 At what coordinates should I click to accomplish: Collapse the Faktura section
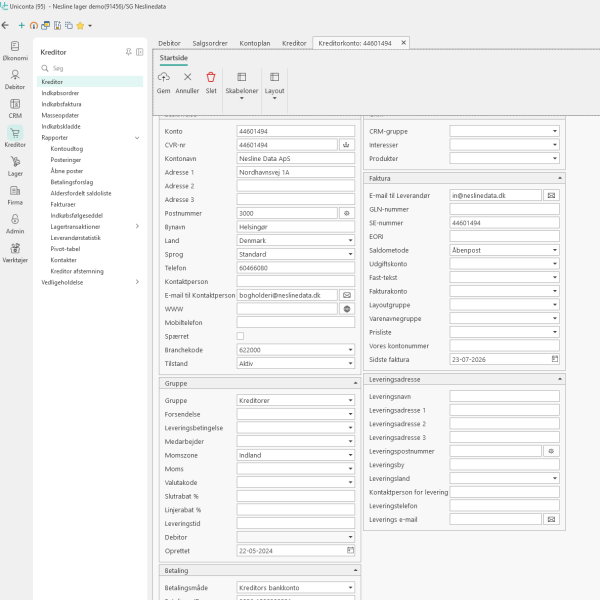click(x=560, y=178)
